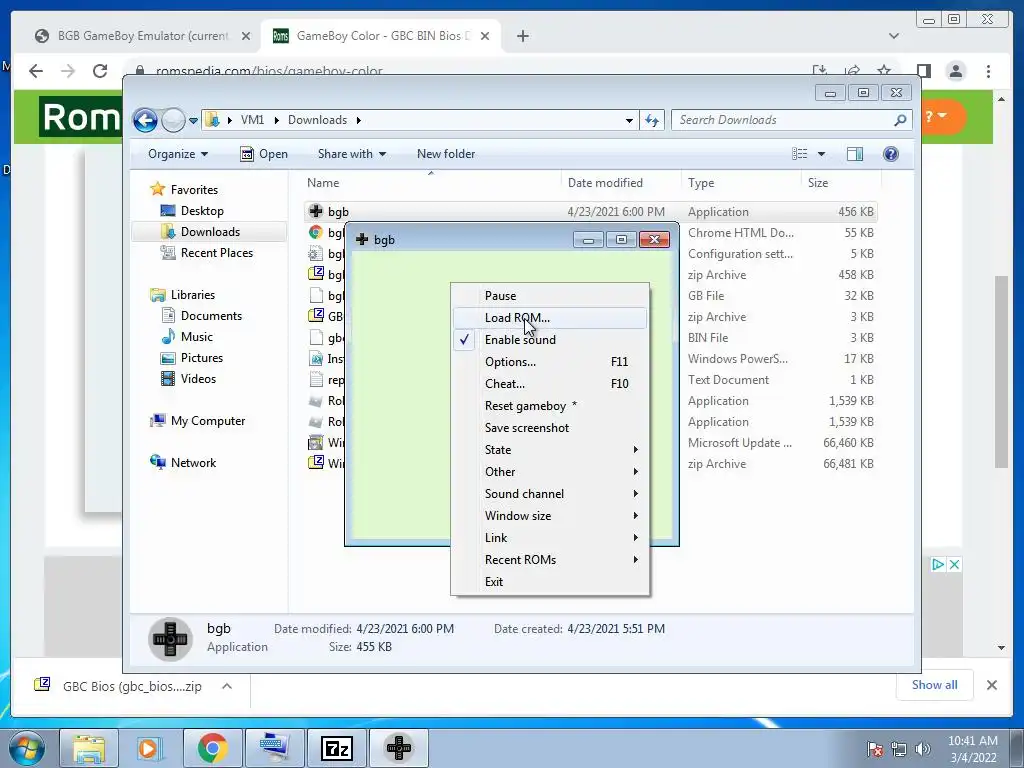Select Pause in the bgb context menu

pyautogui.click(x=550, y=295)
